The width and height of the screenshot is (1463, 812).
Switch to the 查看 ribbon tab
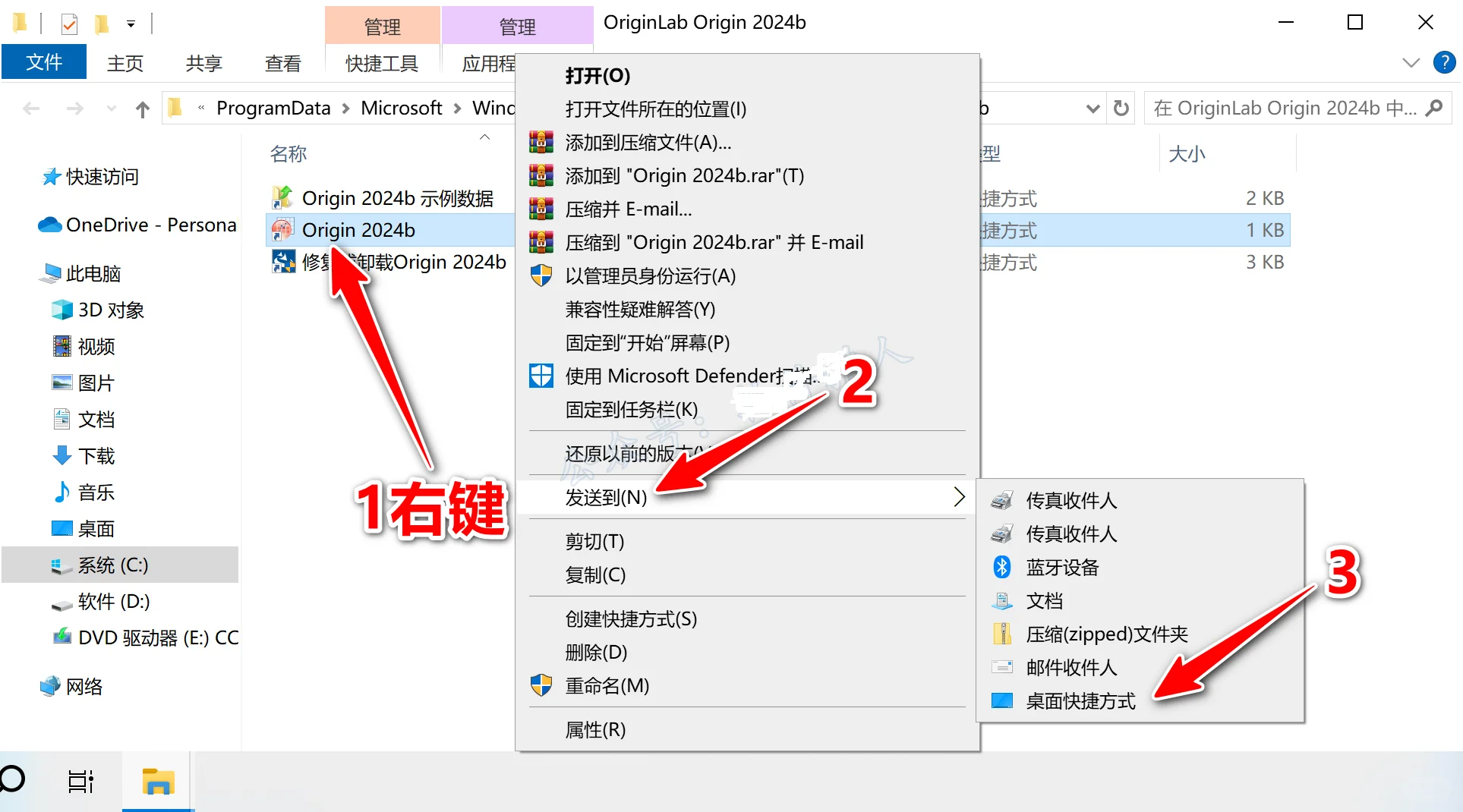[x=282, y=63]
